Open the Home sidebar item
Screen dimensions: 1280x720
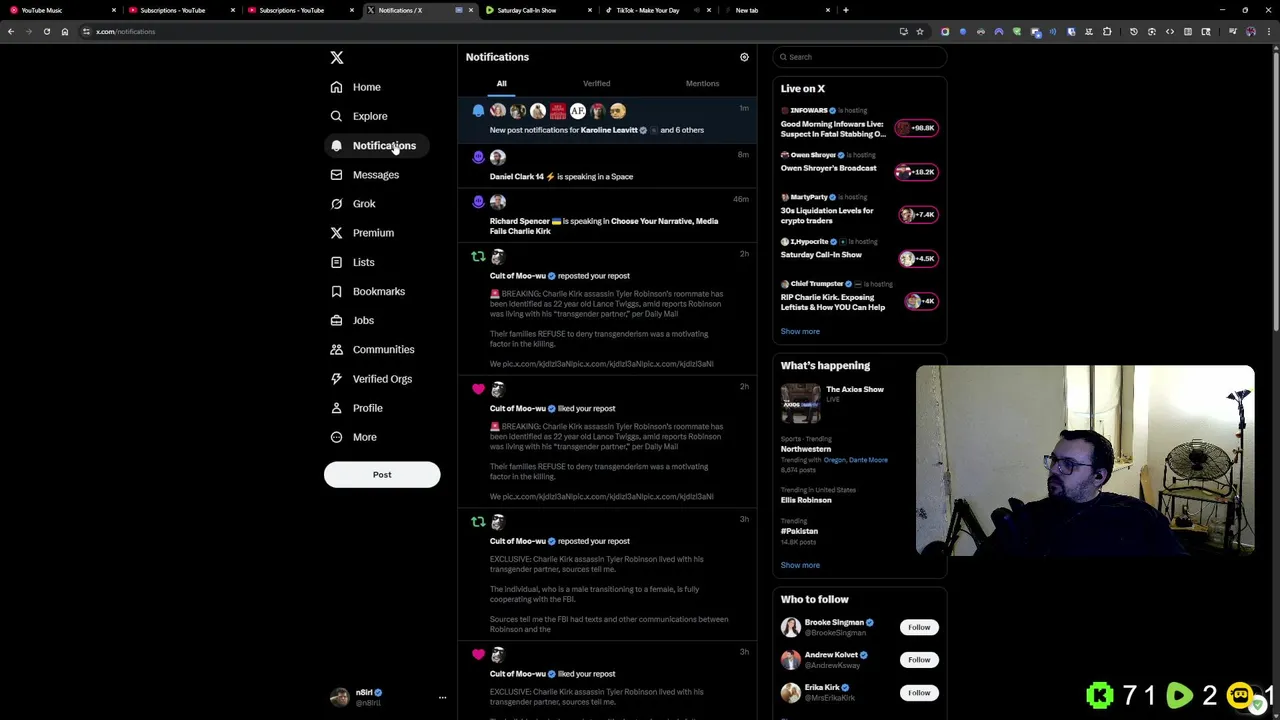point(355,87)
